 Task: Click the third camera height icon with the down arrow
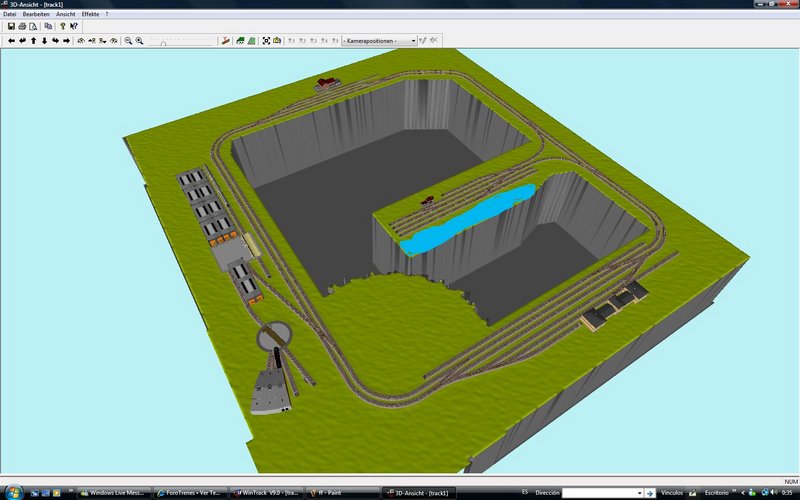click(x=103, y=40)
